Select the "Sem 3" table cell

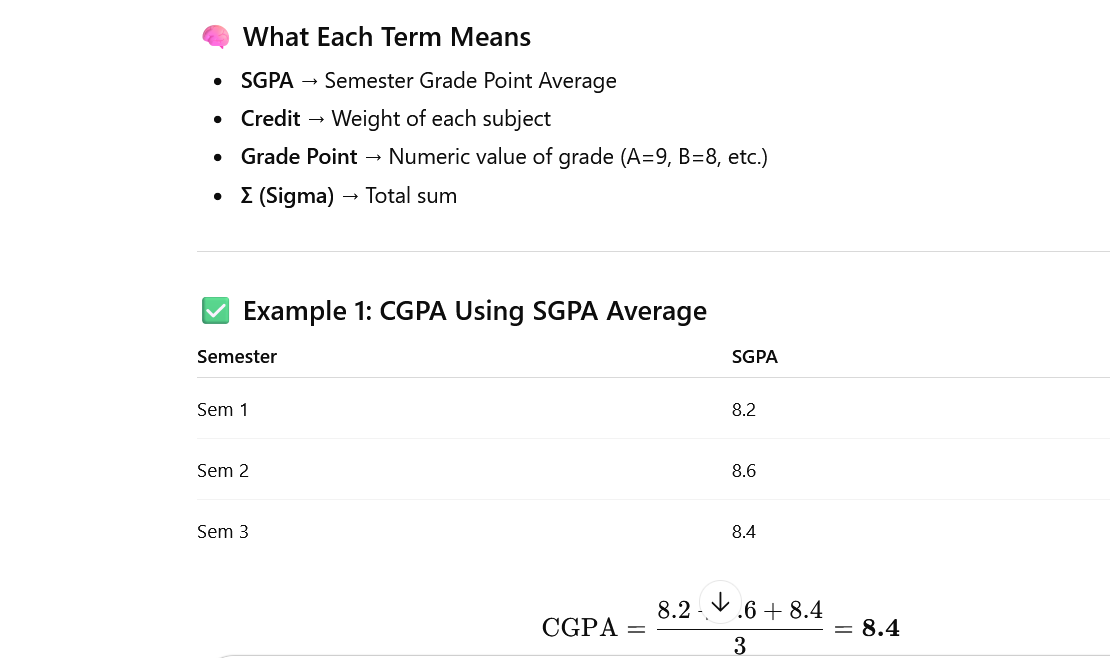(223, 531)
